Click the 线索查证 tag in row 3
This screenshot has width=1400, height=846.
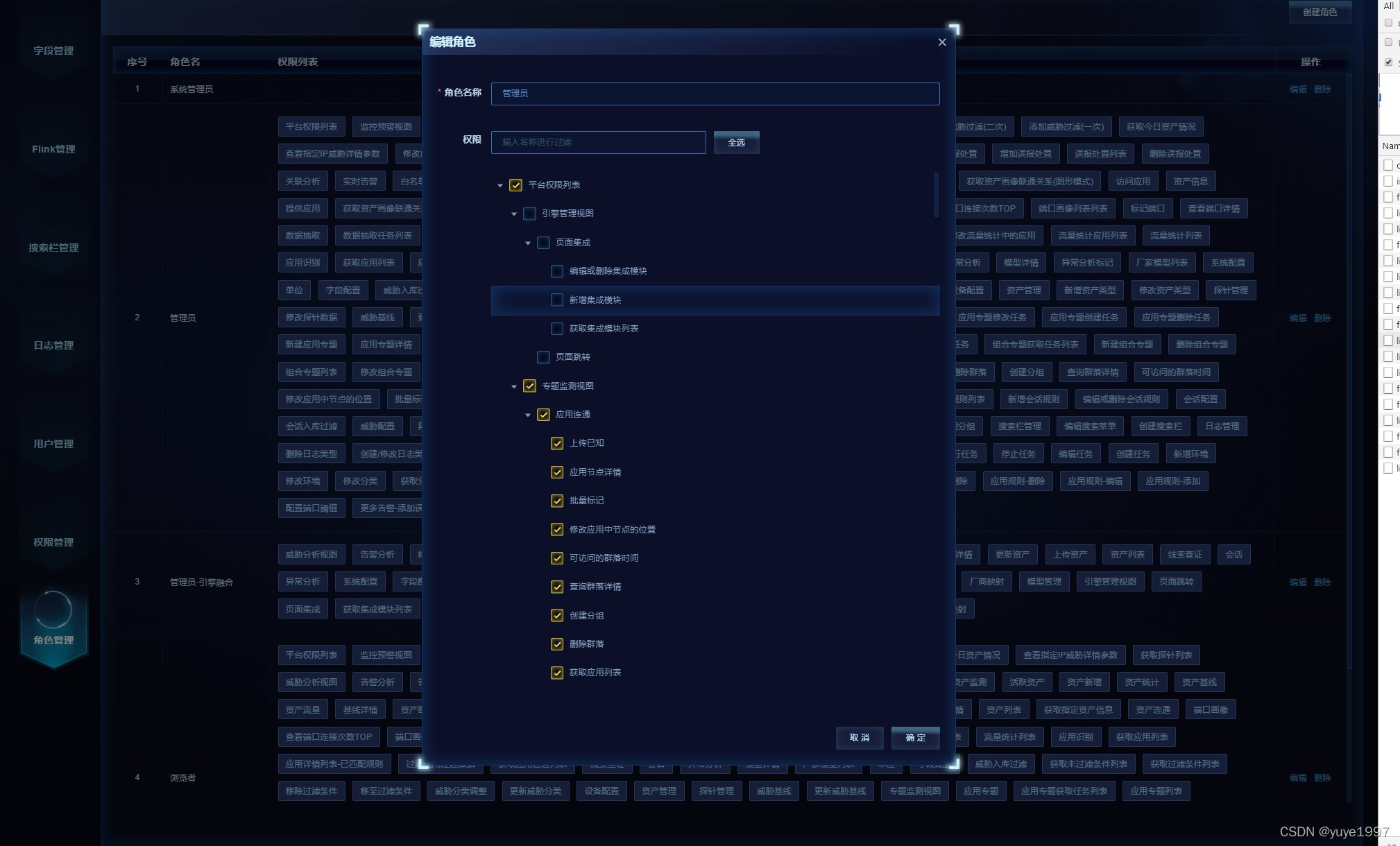coord(1185,555)
